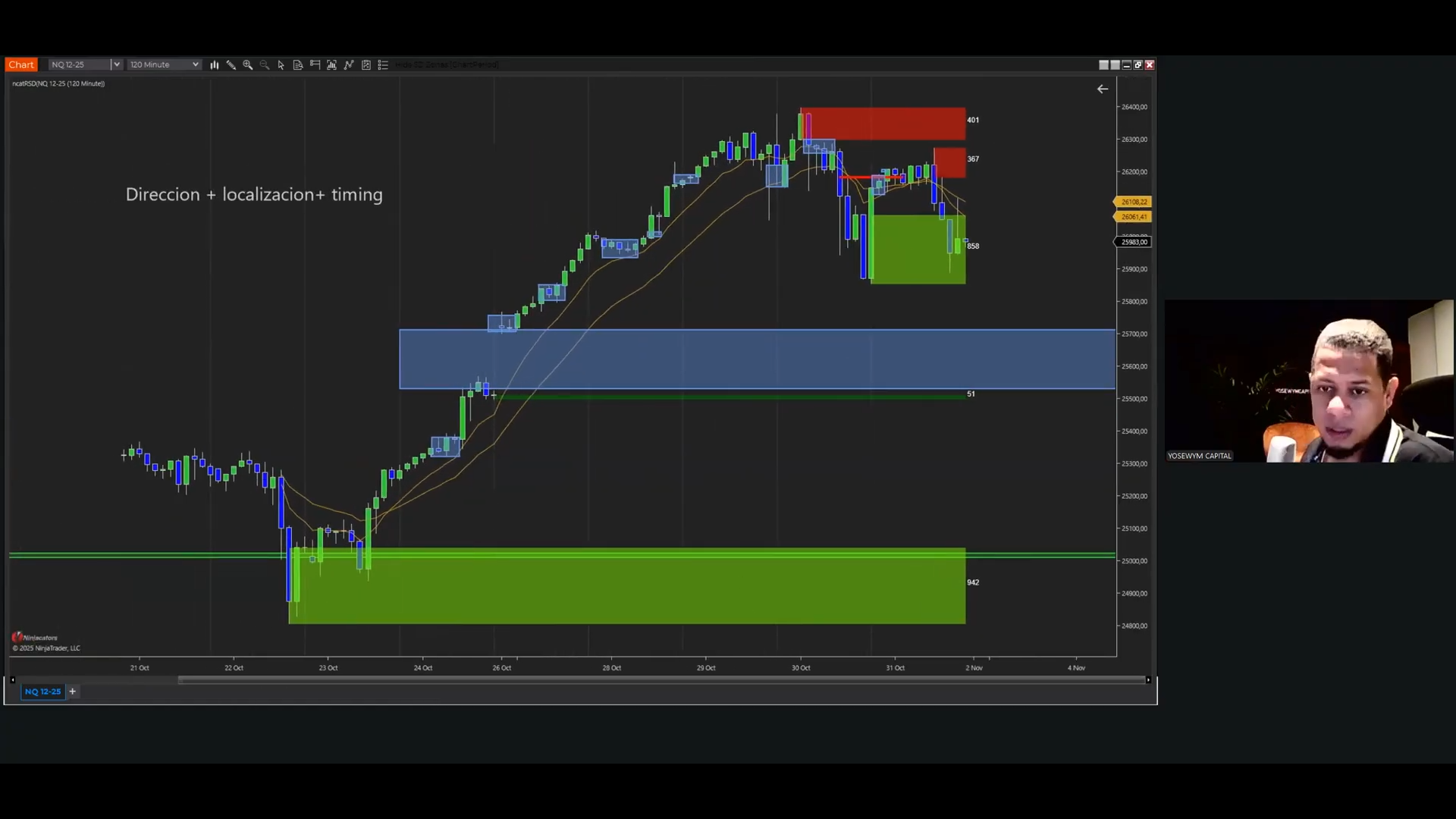Open the indicators icon in toolbar
Screen dimensions: 1456x819
(331, 65)
